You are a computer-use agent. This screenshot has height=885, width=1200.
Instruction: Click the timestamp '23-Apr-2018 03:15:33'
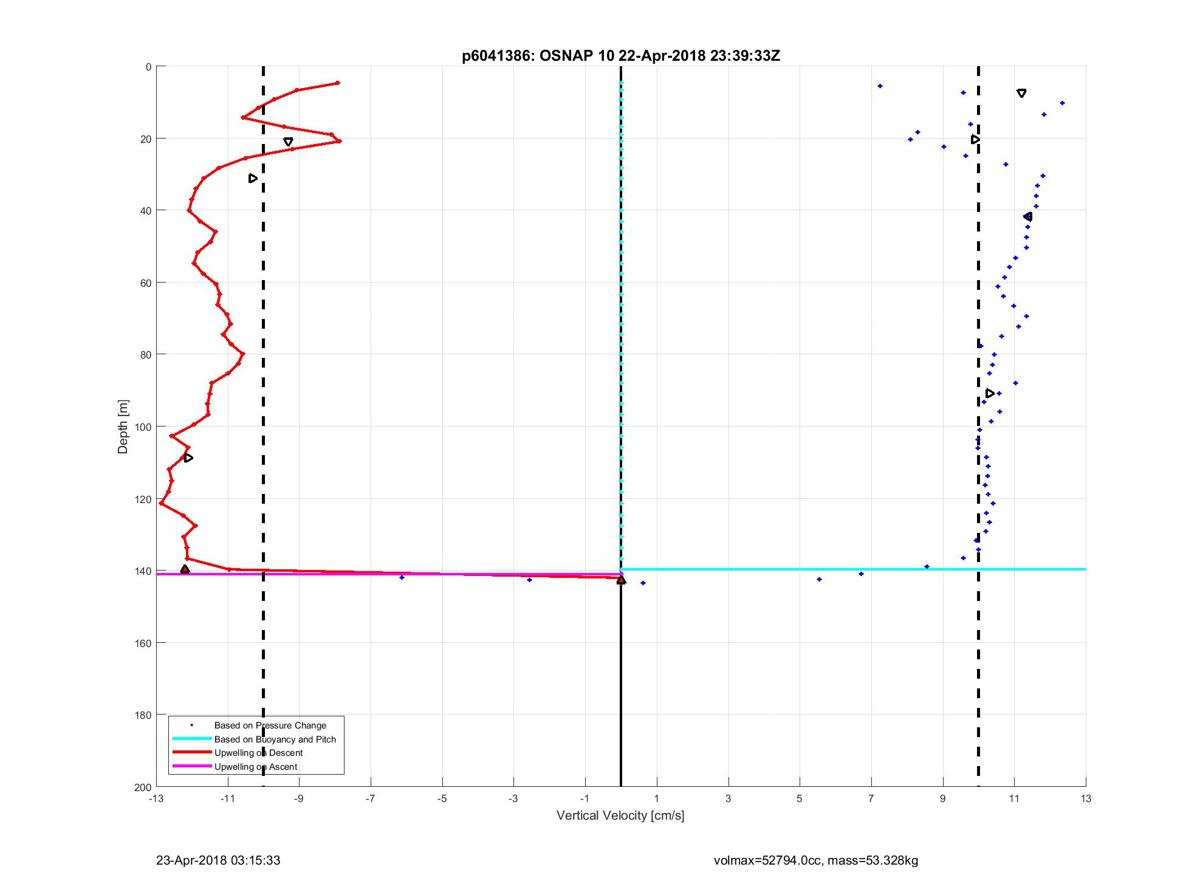pos(217,860)
